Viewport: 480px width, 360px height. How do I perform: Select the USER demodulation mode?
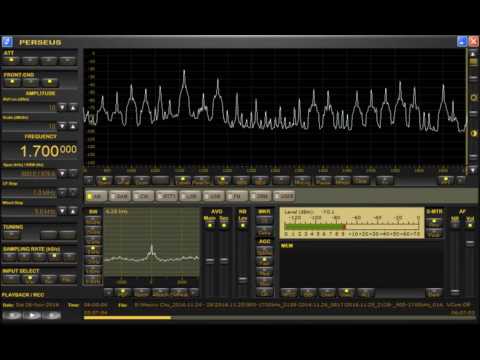[284, 196]
